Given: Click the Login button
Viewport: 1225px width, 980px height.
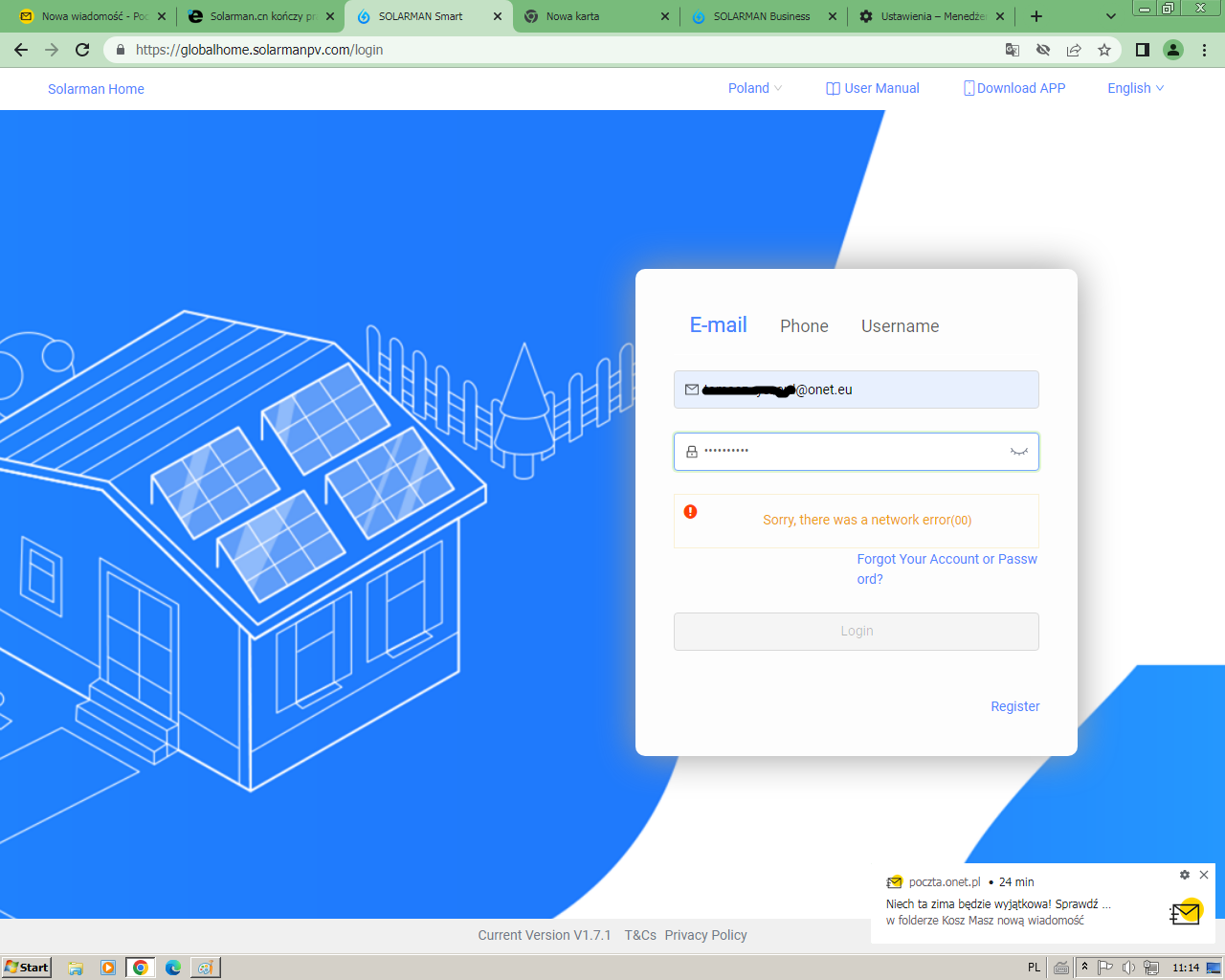Looking at the screenshot, I should (857, 632).
